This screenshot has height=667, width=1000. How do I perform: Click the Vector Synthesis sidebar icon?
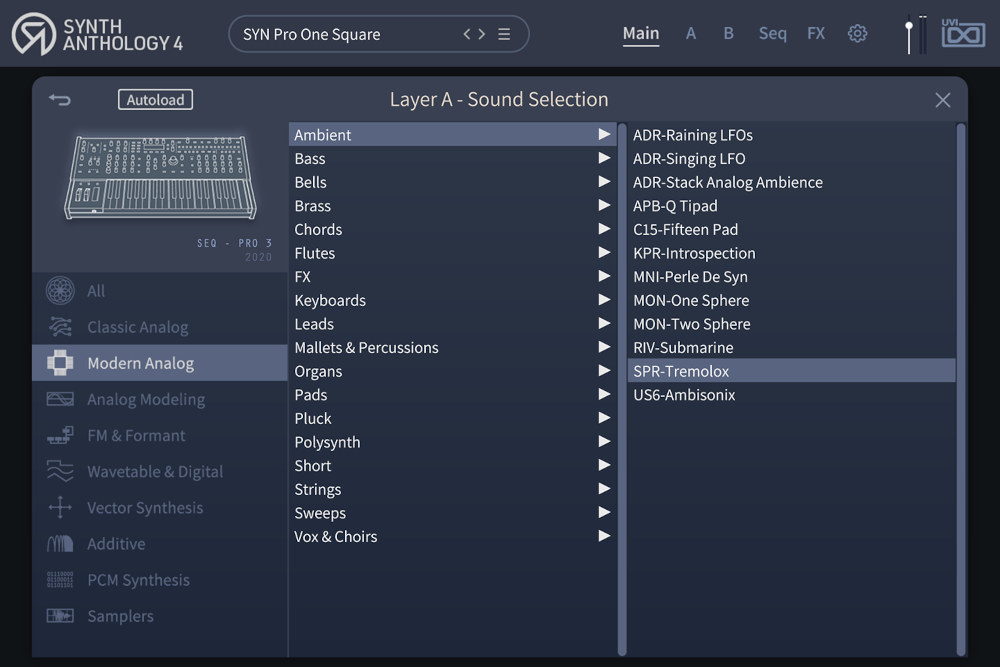[60, 507]
